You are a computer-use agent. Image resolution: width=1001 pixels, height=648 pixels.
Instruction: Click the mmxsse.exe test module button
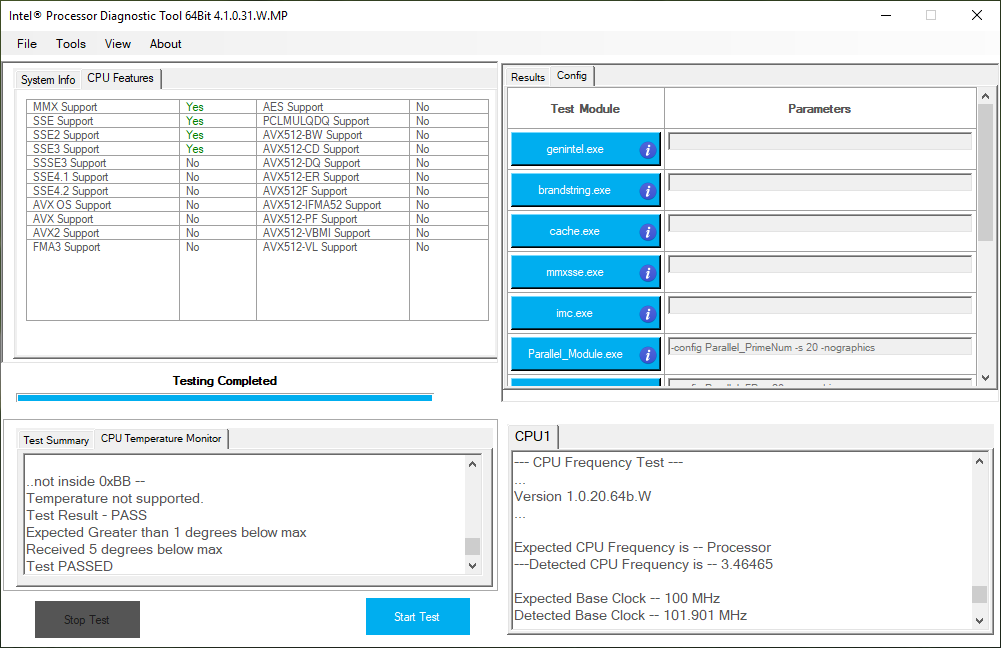585,272
